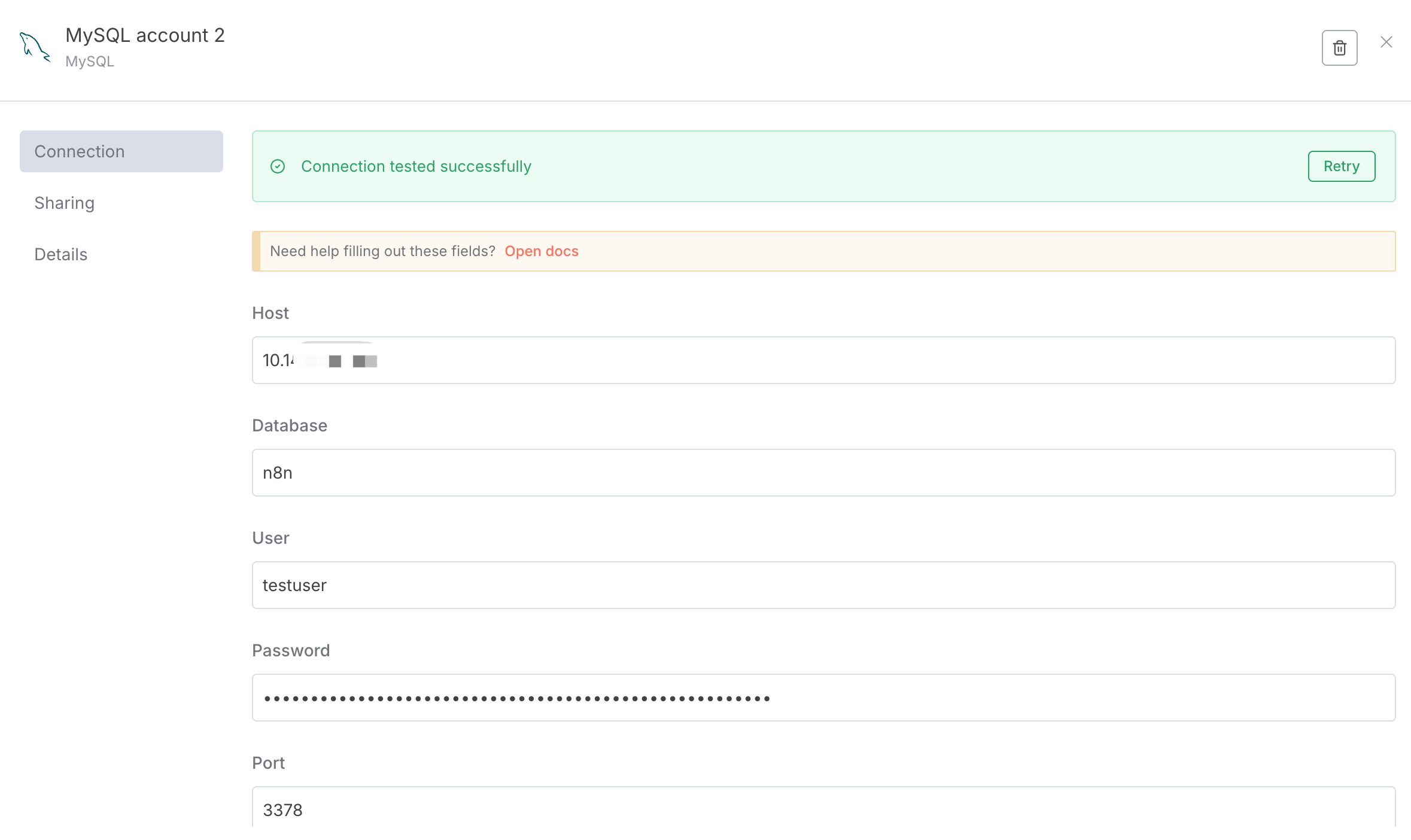This screenshot has height=840, width=1411.
Task: Click the Port field showing 3378
Action: pos(823,809)
